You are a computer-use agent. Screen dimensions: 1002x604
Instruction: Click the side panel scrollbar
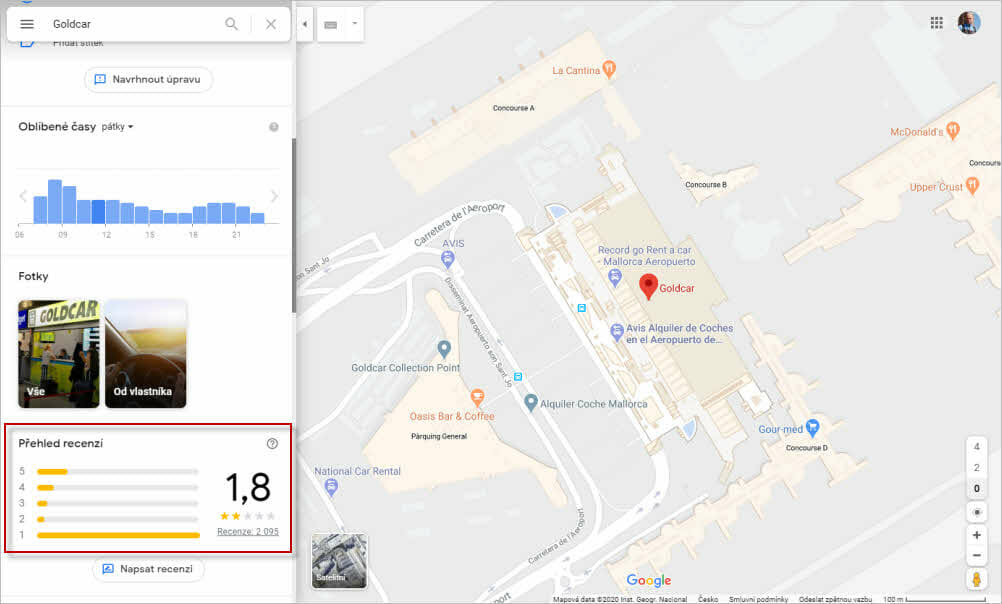294,225
